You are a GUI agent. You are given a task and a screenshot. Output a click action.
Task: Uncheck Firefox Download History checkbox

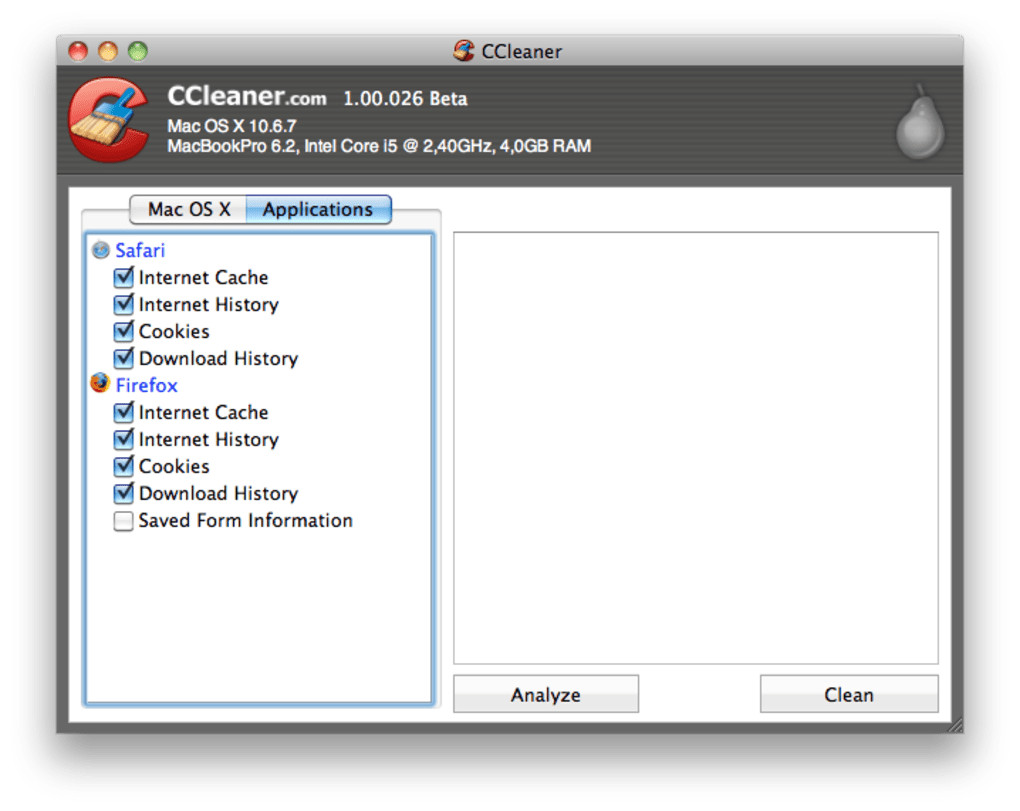[123, 493]
